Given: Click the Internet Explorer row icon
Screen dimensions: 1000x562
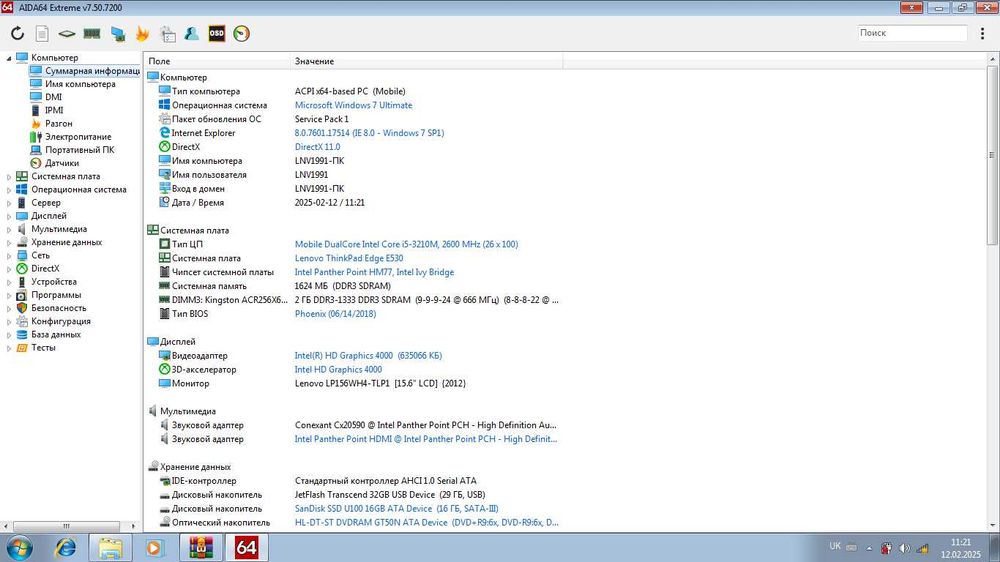Looking at the screenshot, I should 165,133.
